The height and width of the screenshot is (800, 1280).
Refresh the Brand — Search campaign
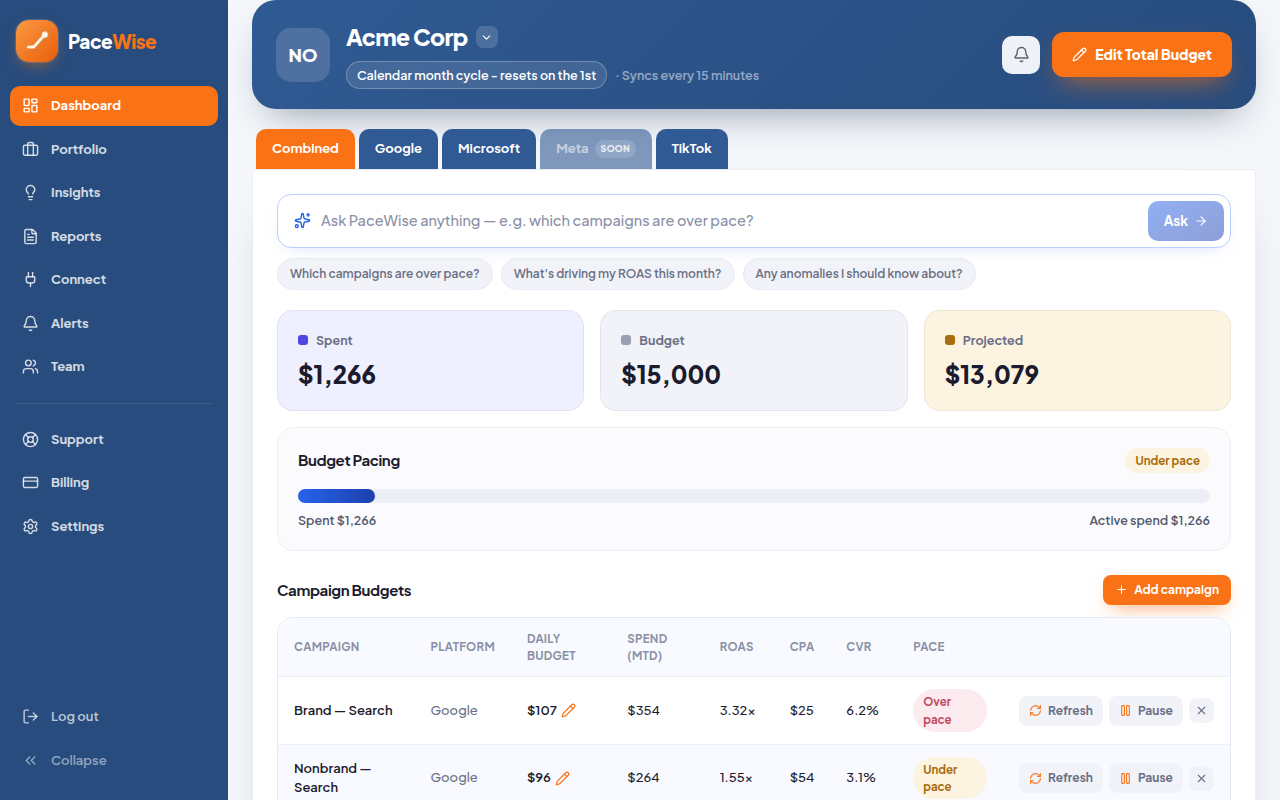(1061, 711)
